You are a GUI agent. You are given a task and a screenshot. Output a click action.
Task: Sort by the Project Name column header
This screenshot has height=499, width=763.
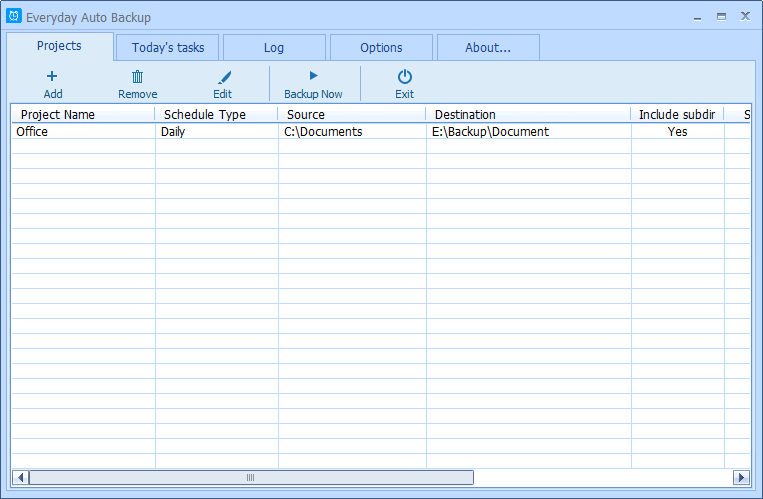[x=83, y=114]
